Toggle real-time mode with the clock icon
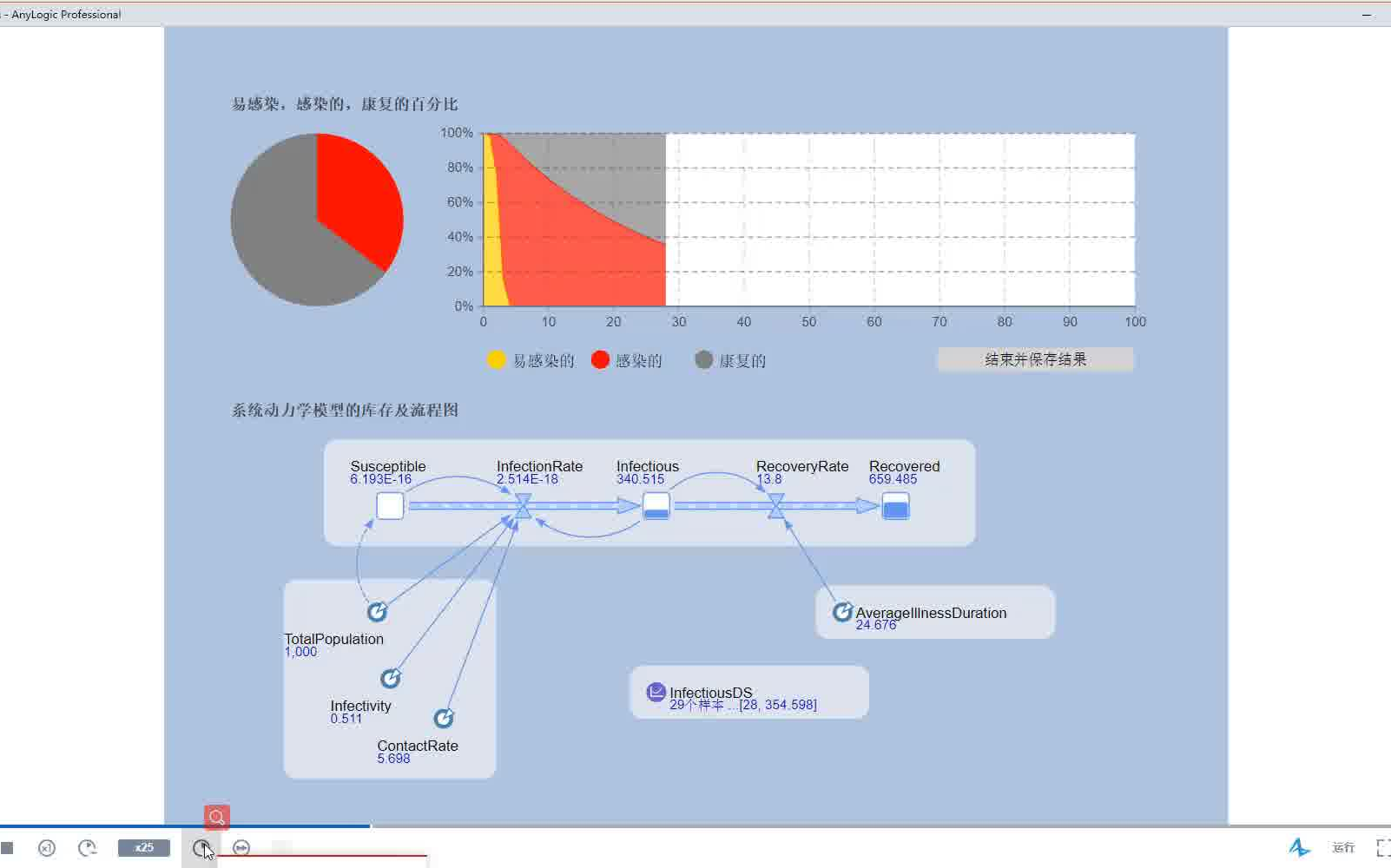 pyautogui.click(x=201, y=848)
